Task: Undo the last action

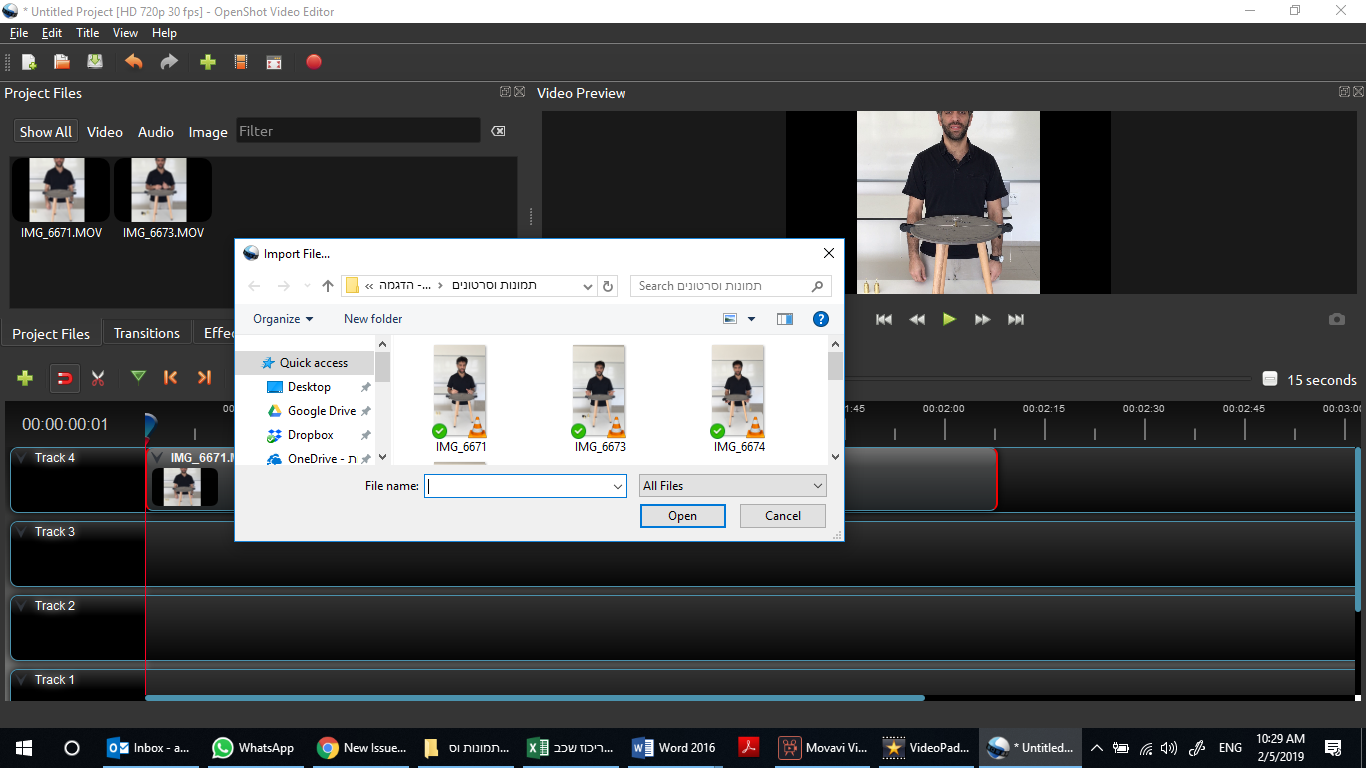Action: (134, 62)
